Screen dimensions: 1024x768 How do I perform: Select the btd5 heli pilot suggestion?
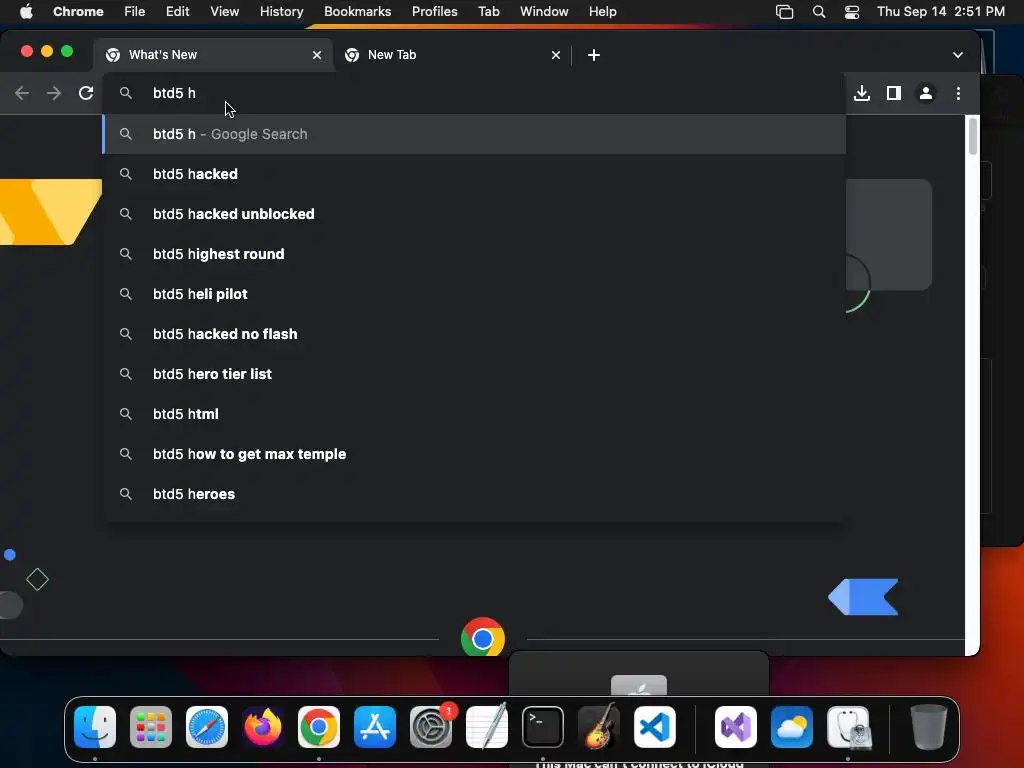pyautogui.click(x=474, y=294)
